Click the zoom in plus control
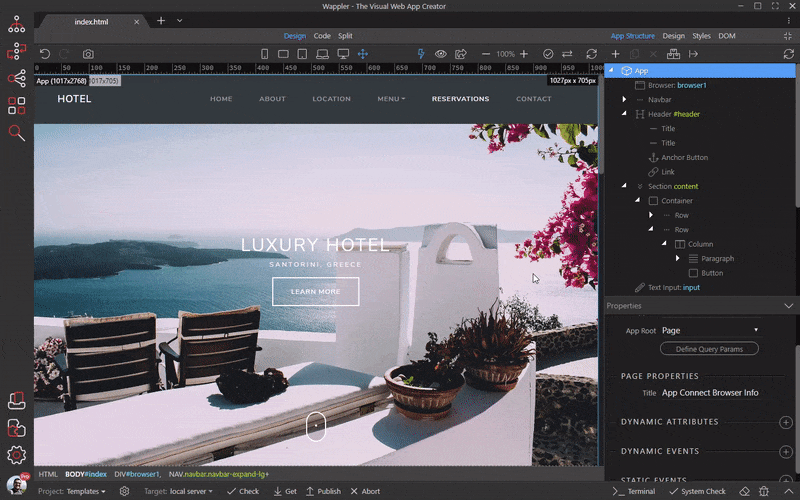Viewport: 800px width, 500px height. [523, 54]
